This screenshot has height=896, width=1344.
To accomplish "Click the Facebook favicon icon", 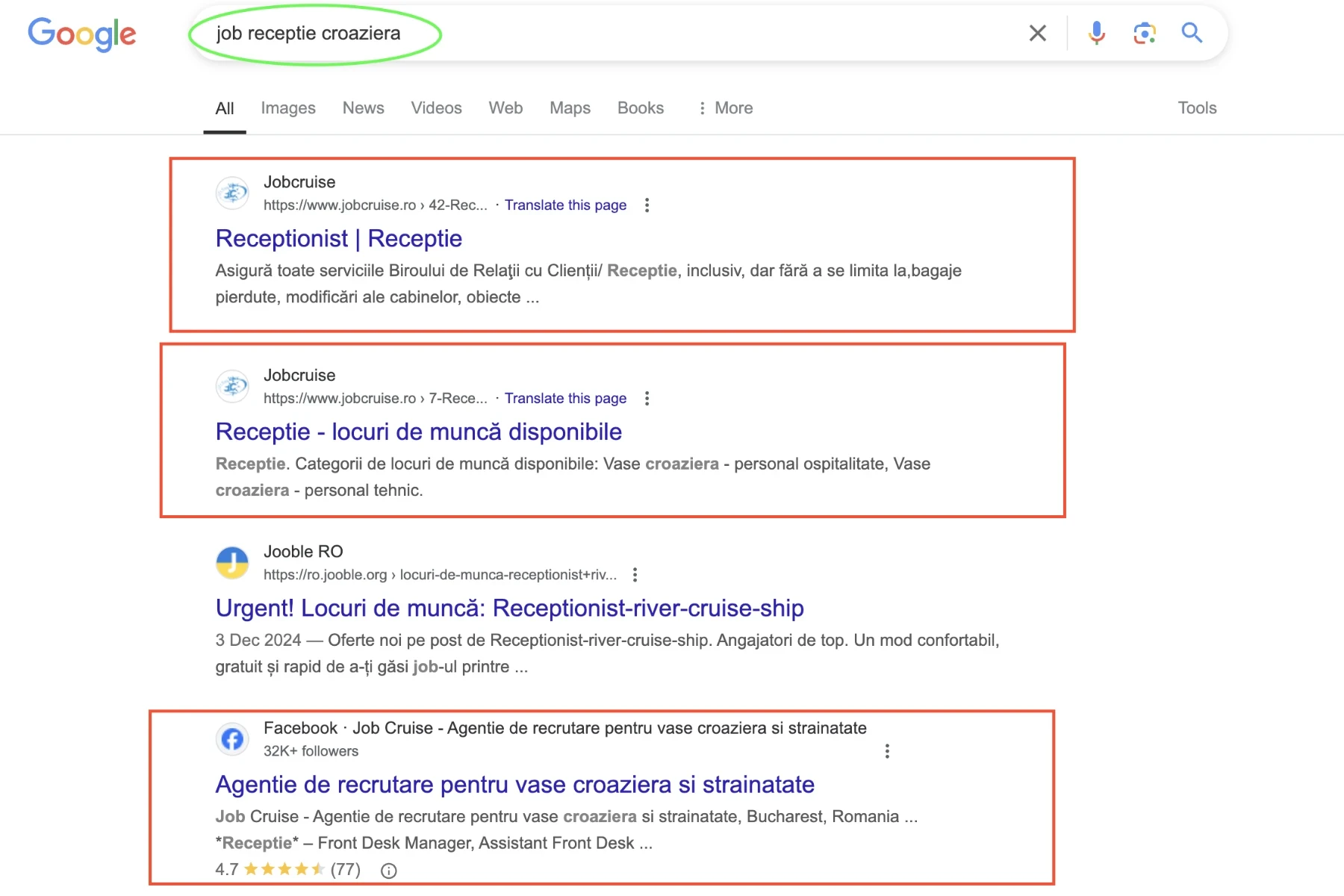I will tap(232, 739).
